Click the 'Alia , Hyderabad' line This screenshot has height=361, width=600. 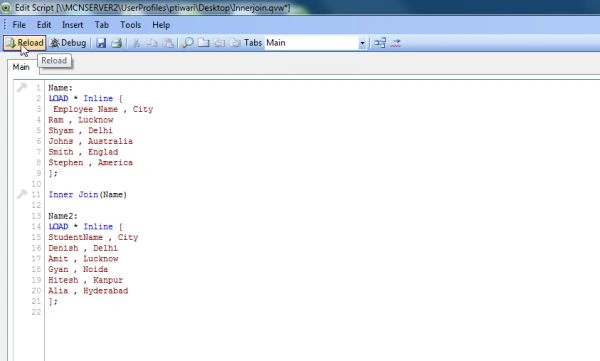tap(88, 291)
